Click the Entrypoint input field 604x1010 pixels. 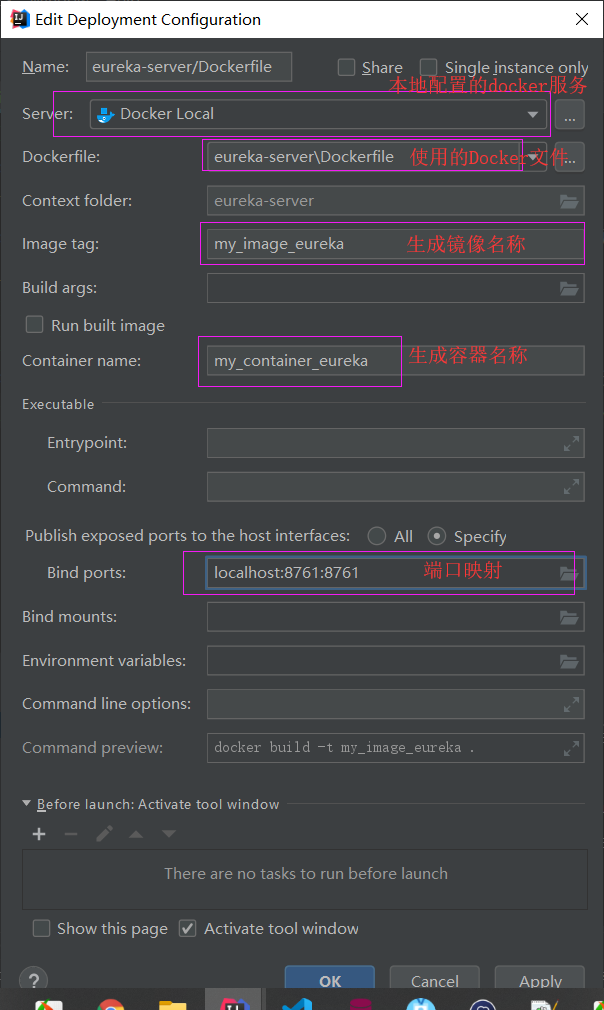click(395, 443)
